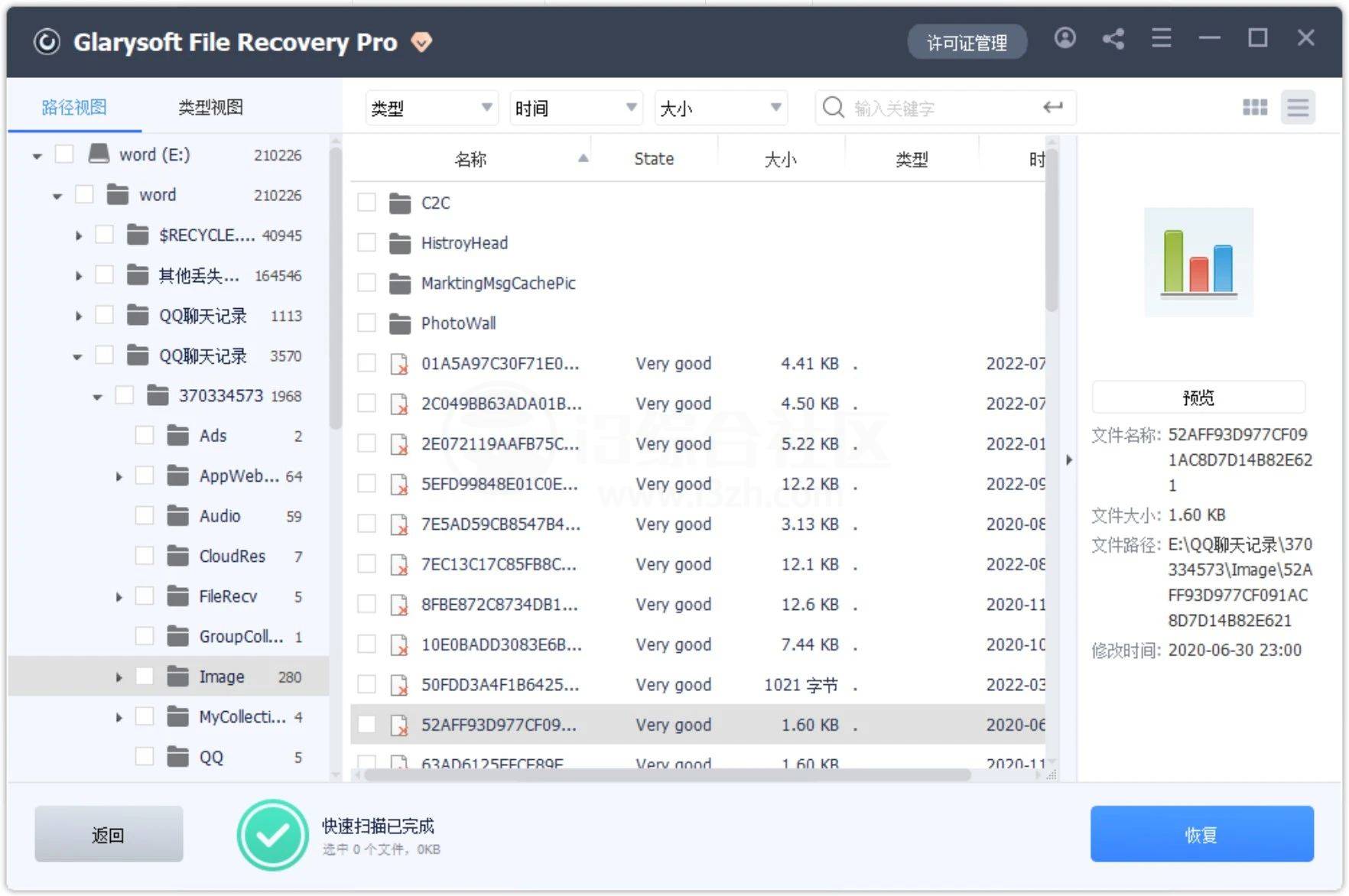Screen dimensions: 1349x896
Task: Click the 返回 back button
Action: pos(109,835)
